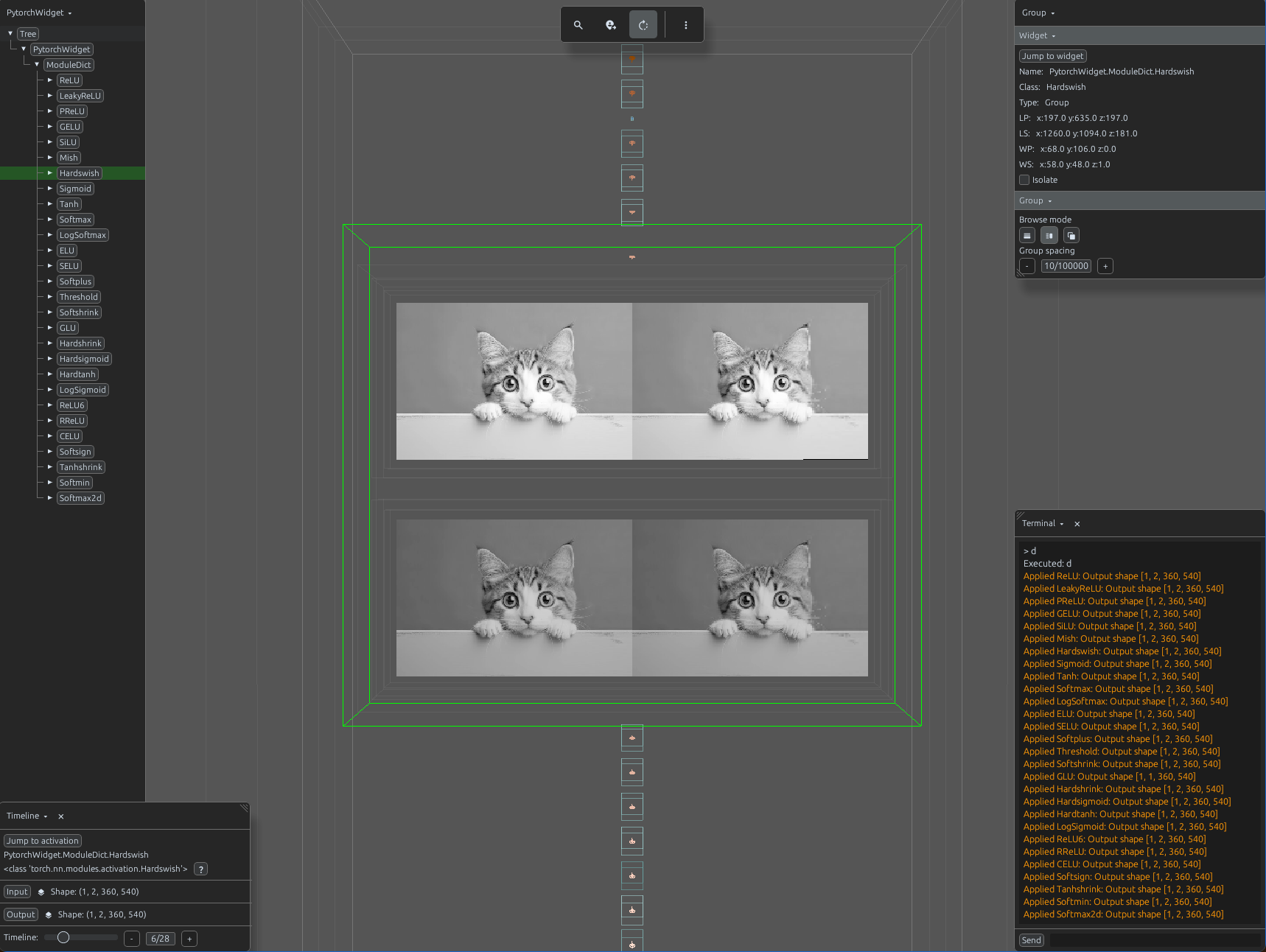
Task: Open the PytorchWidget panel dropdown
Action: 40,13
